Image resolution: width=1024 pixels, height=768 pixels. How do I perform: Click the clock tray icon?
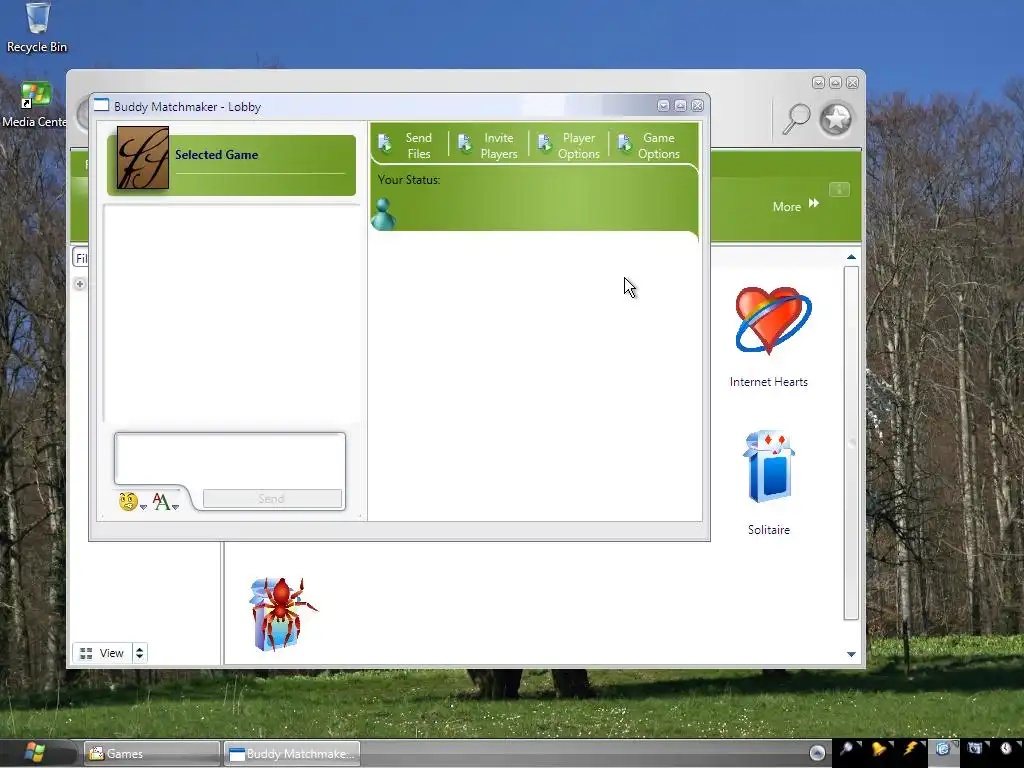pos(1006,748)
